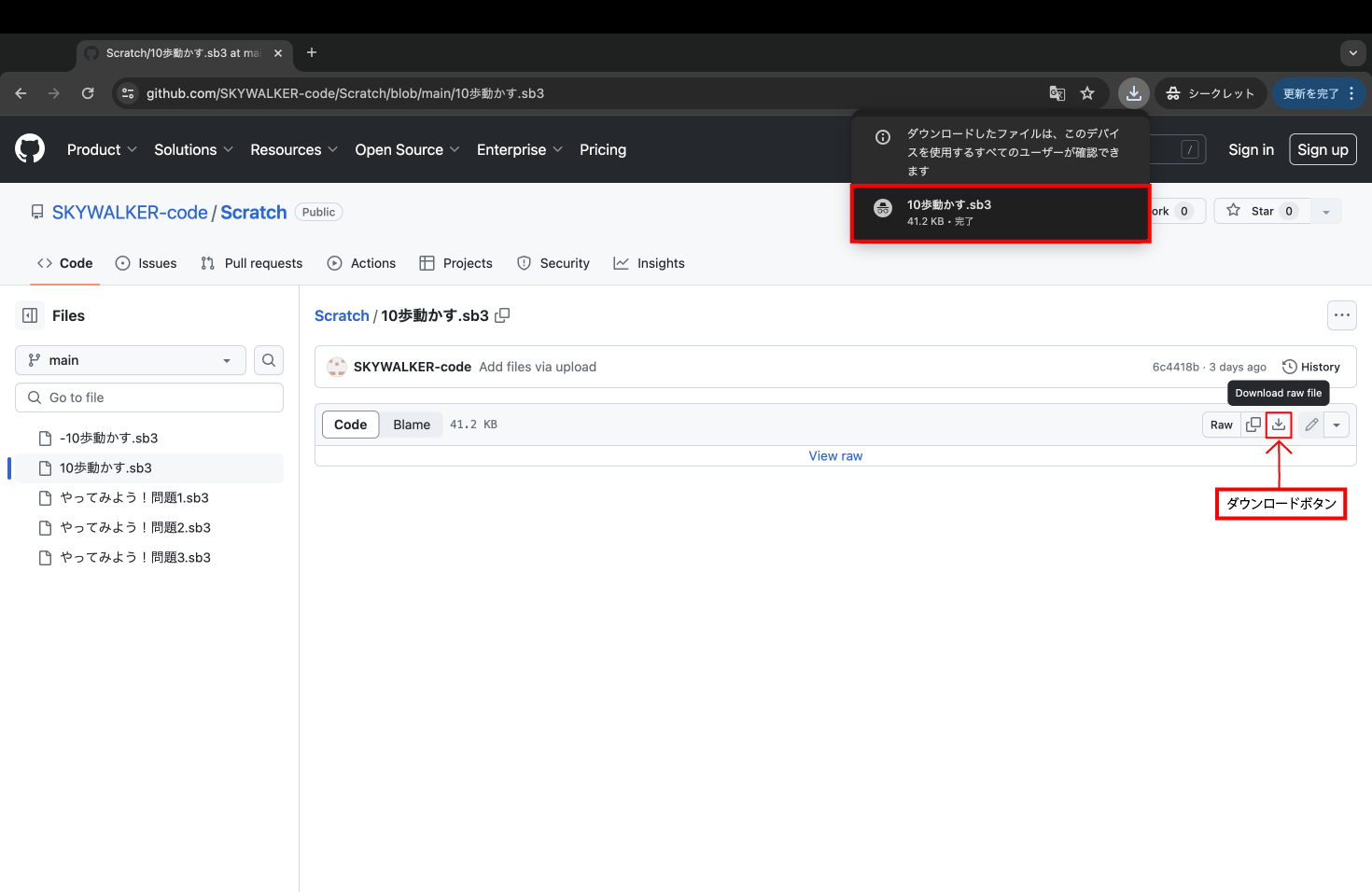Copy file path icon next to filename

pyautogui.click(x=502, y=315)
